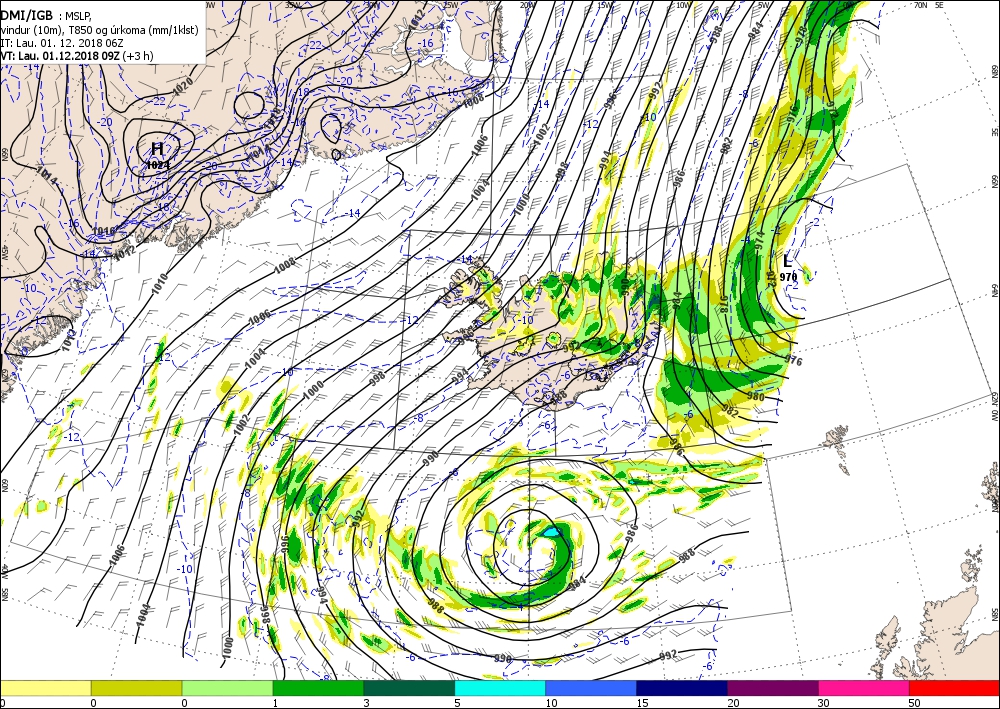Click the '10W' longitude label
Viewport: 1000px width, 709px height.
(683, 4)
